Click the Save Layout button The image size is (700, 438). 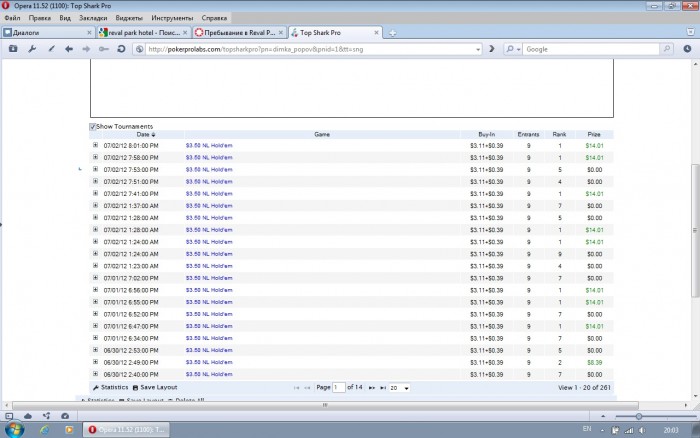pyautogui.click(x=155, y=388)
